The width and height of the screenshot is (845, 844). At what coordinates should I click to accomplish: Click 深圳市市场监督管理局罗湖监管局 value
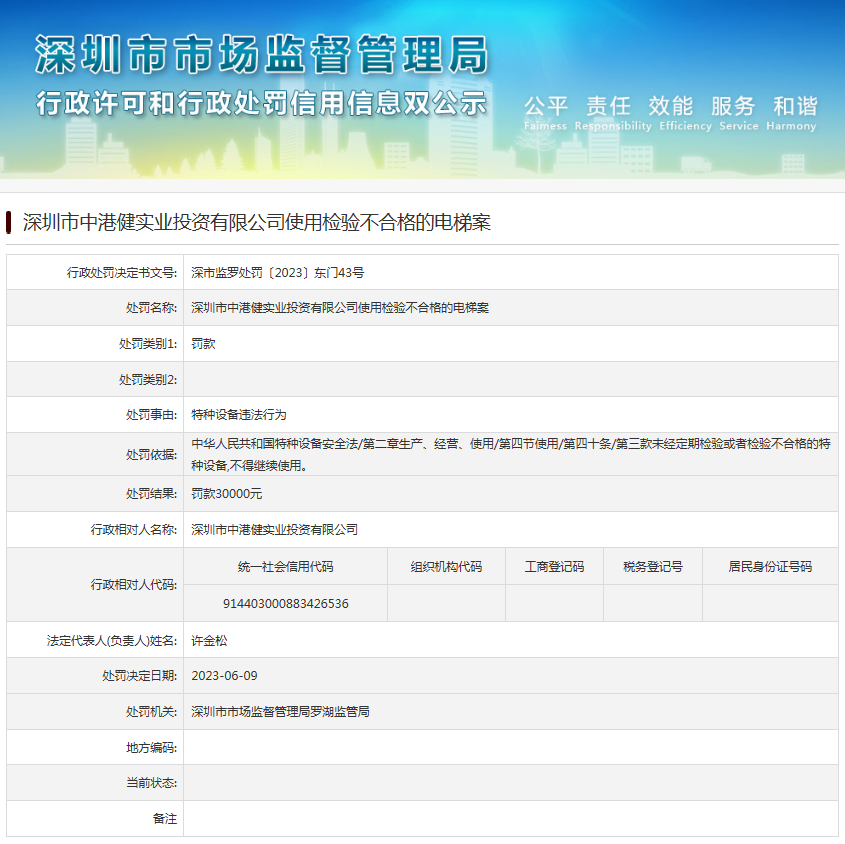[x=280, y=712]
